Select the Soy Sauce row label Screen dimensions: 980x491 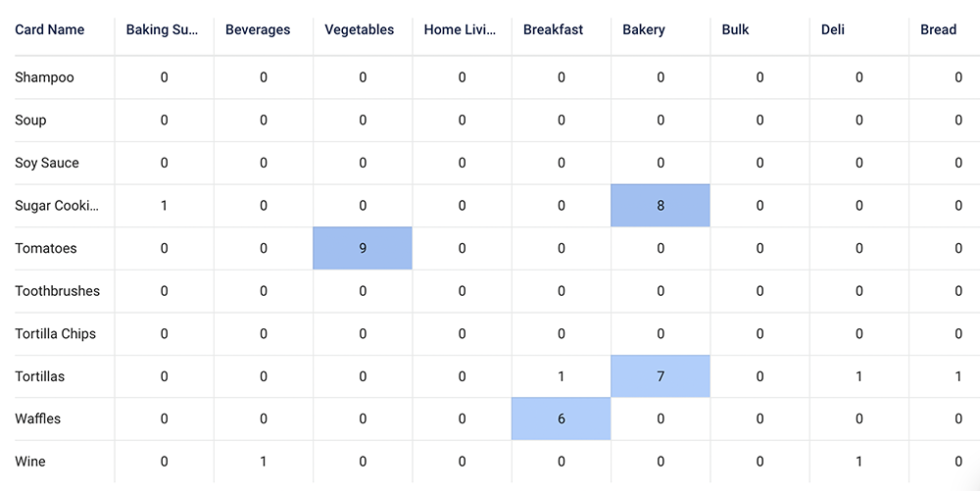pos(47,163)
